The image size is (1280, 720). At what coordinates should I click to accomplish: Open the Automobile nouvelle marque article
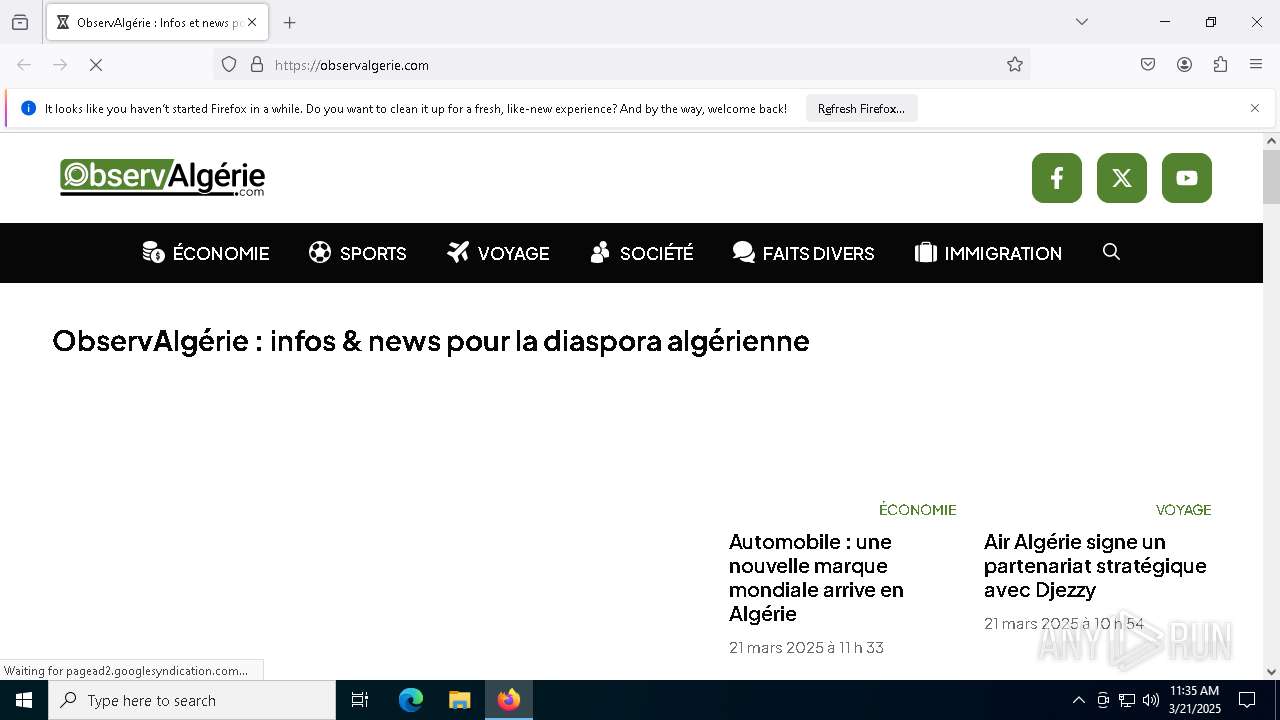816,578
